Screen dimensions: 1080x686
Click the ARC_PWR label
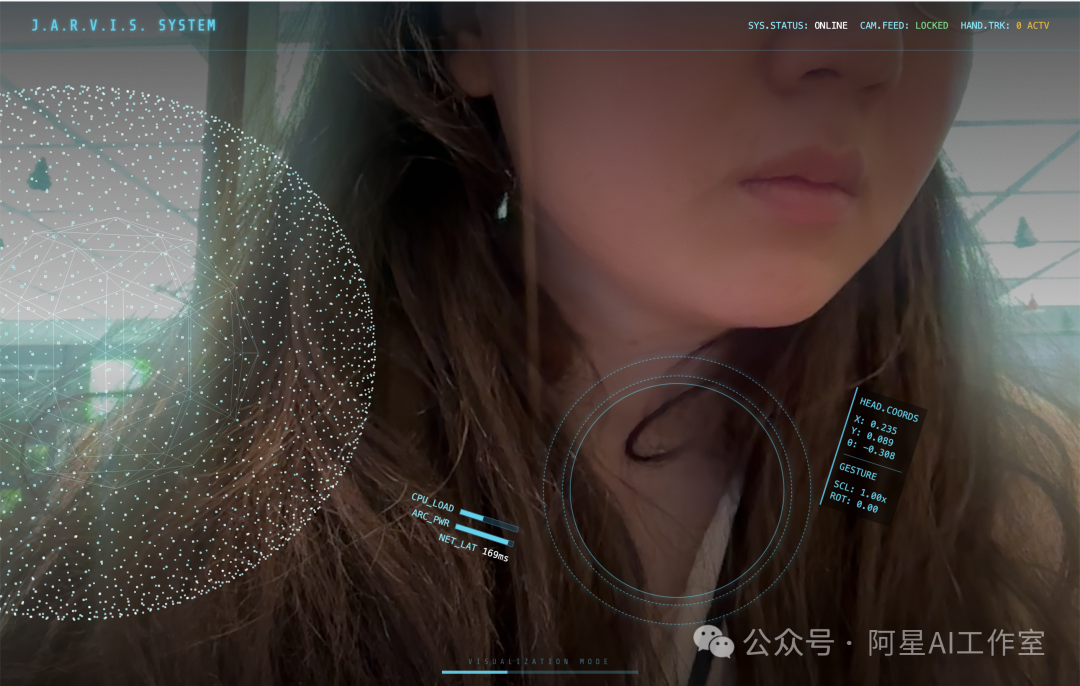430,518
